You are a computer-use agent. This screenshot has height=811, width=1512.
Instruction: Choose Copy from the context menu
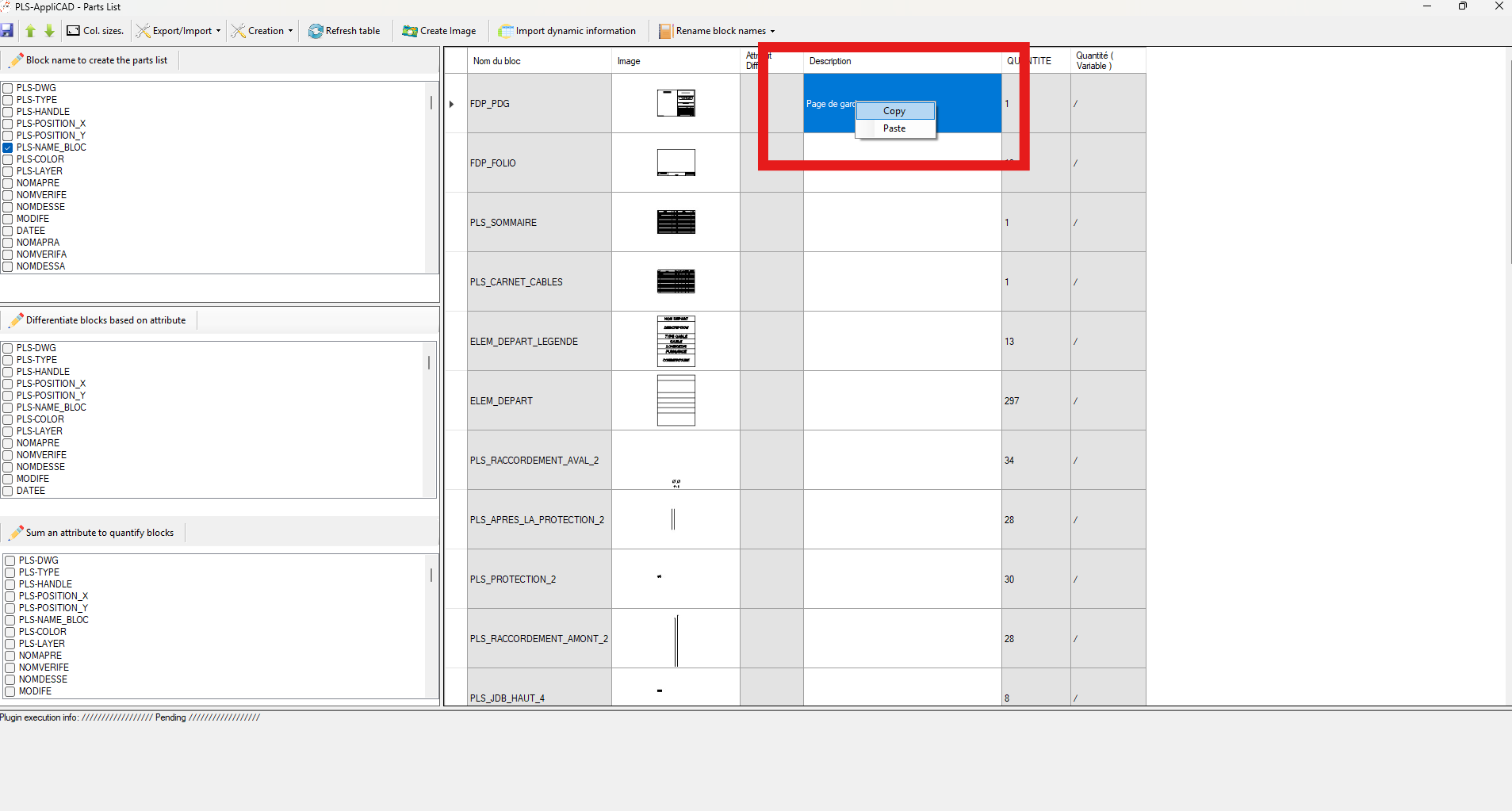pos(894,111)
